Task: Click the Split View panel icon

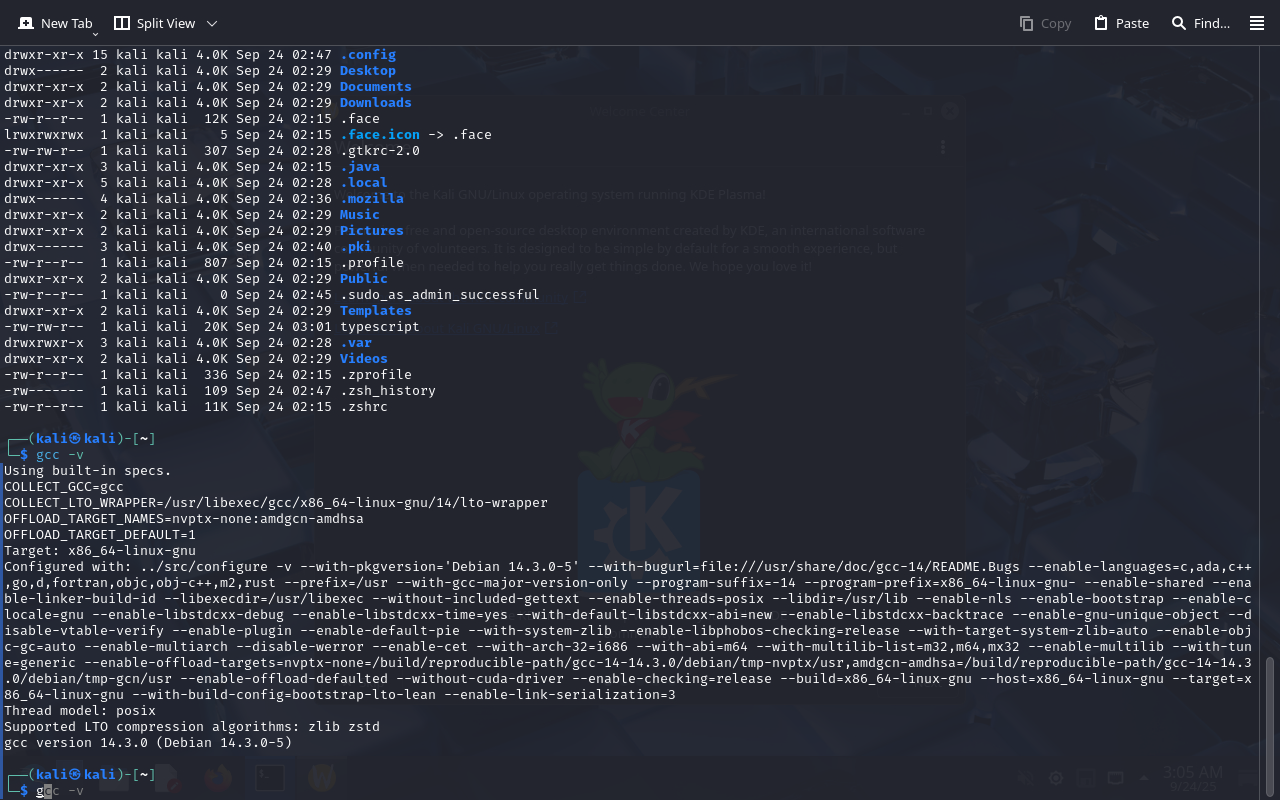Action: point(121,23)
